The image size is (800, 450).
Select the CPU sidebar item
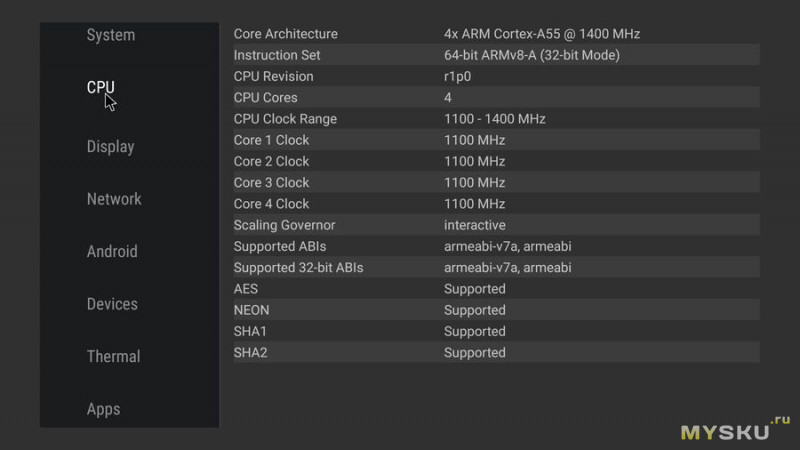coord(101,87)
